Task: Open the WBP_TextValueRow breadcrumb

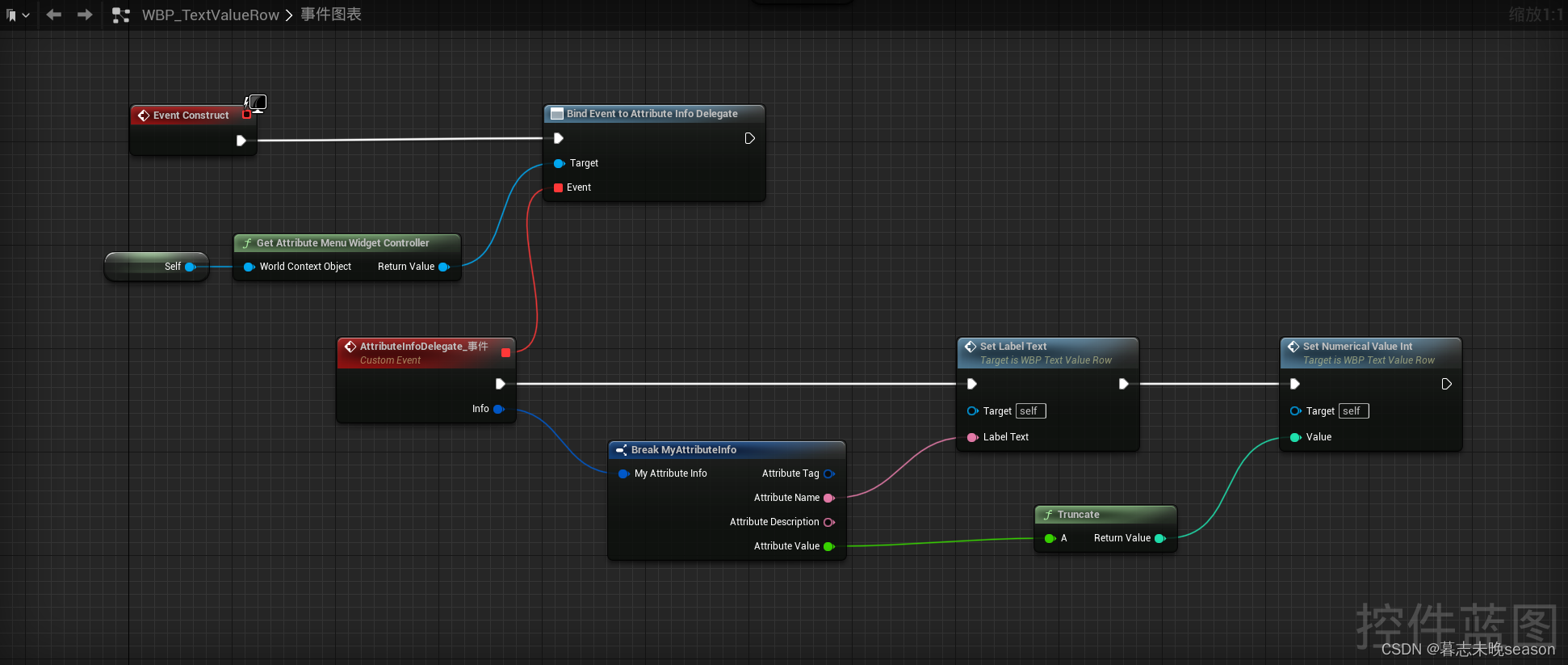Action: pyautogui.click(x=211, y=15)
